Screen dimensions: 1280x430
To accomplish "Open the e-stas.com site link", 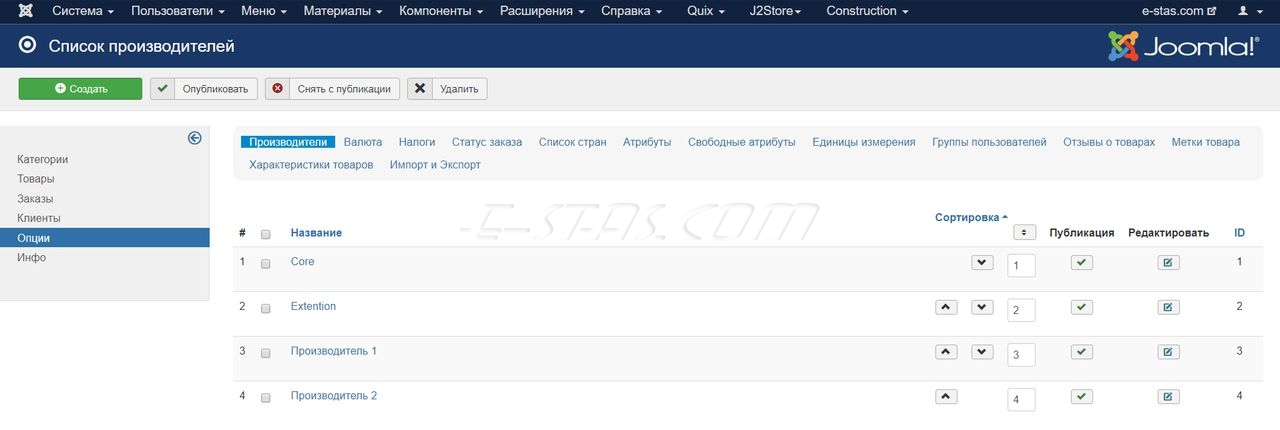I will click(1178, 11).
